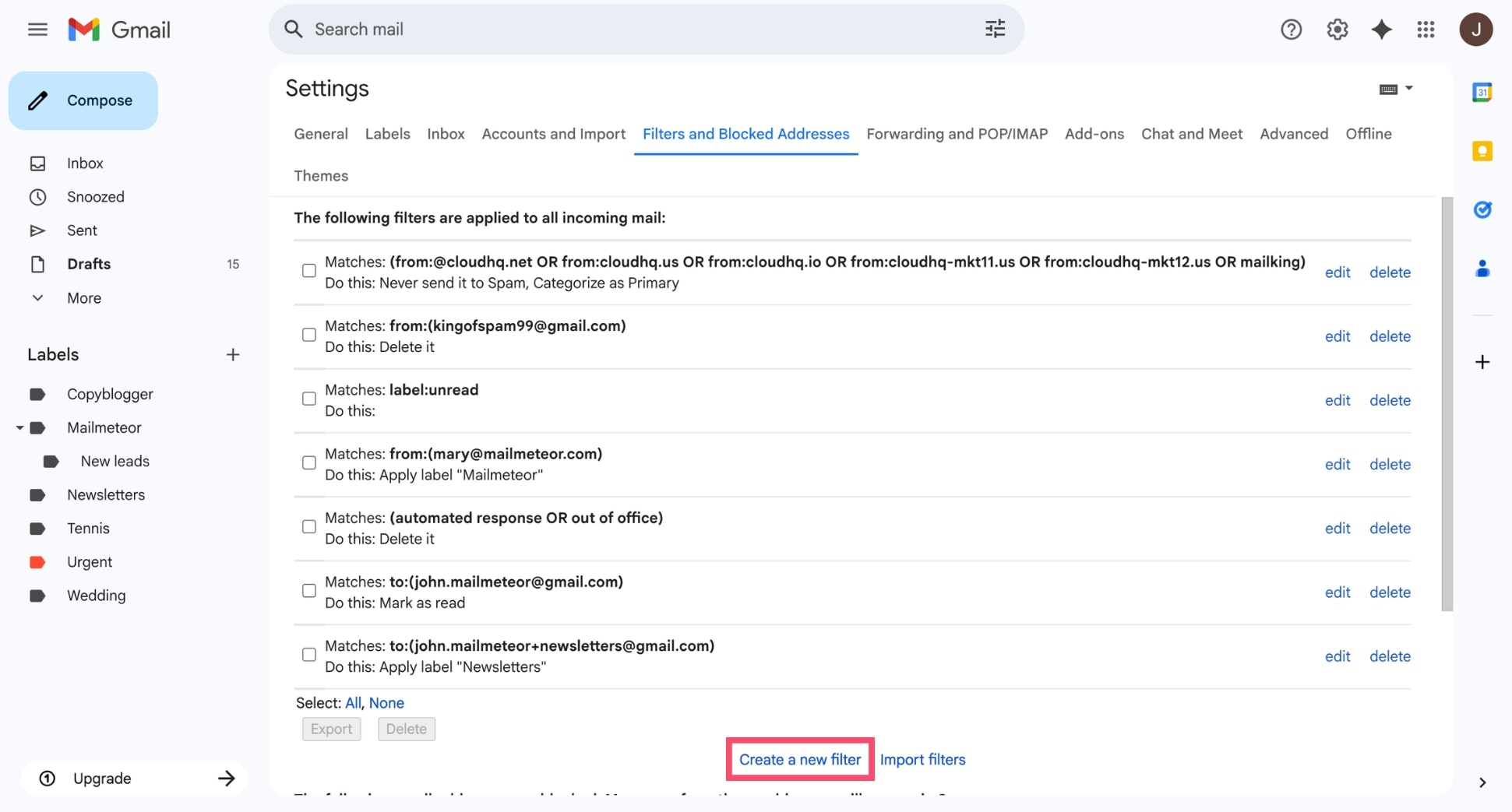Click the Export button

(331, 729)
